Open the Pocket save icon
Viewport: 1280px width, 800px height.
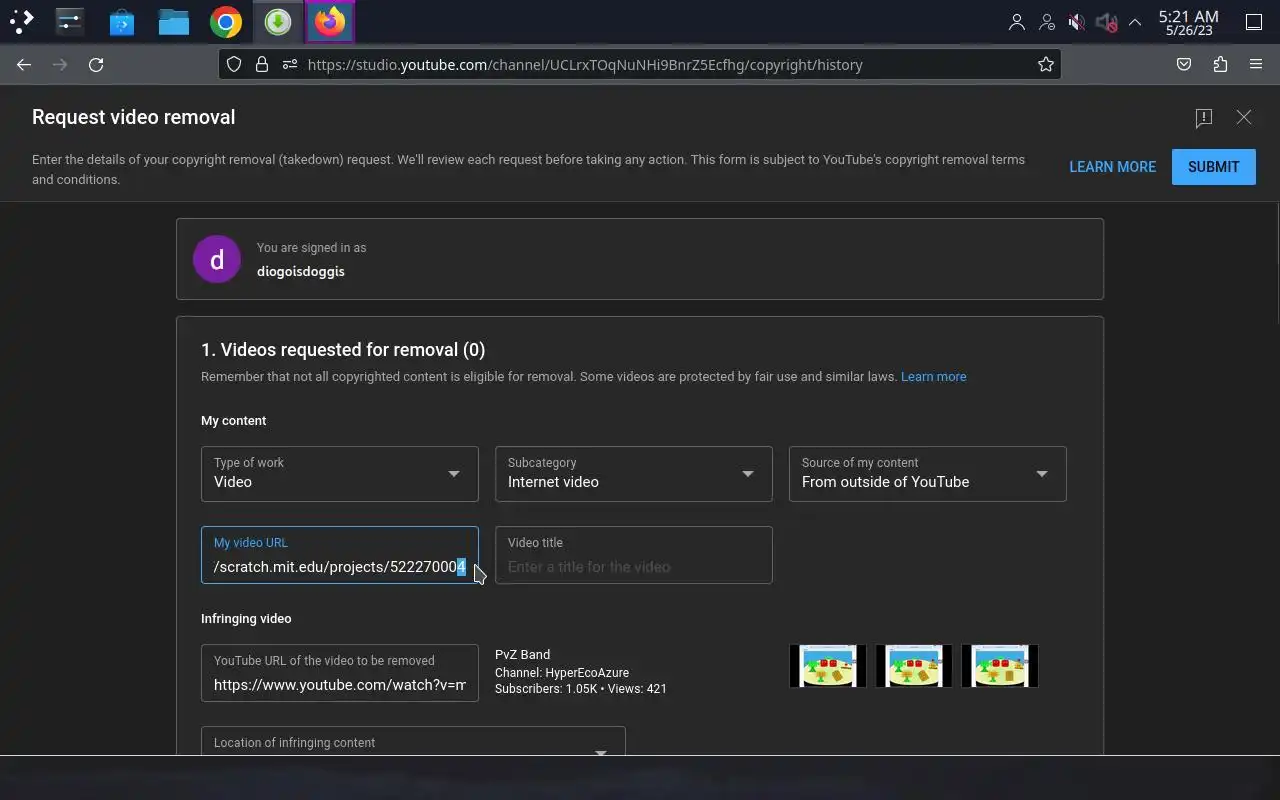[1184, 64]
